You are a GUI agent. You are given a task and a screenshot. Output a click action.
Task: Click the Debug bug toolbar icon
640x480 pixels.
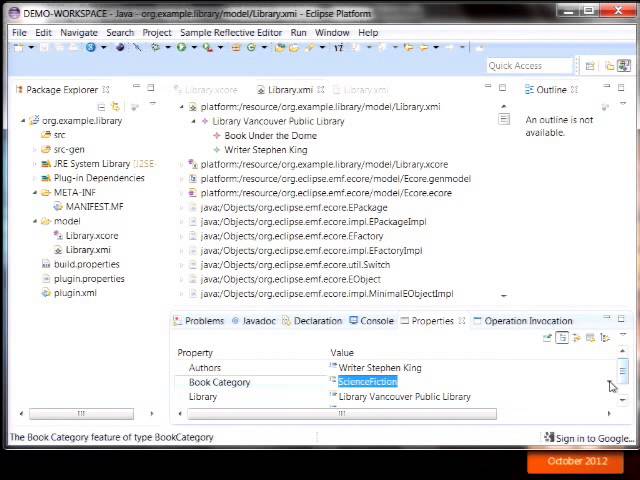(155, 47)
